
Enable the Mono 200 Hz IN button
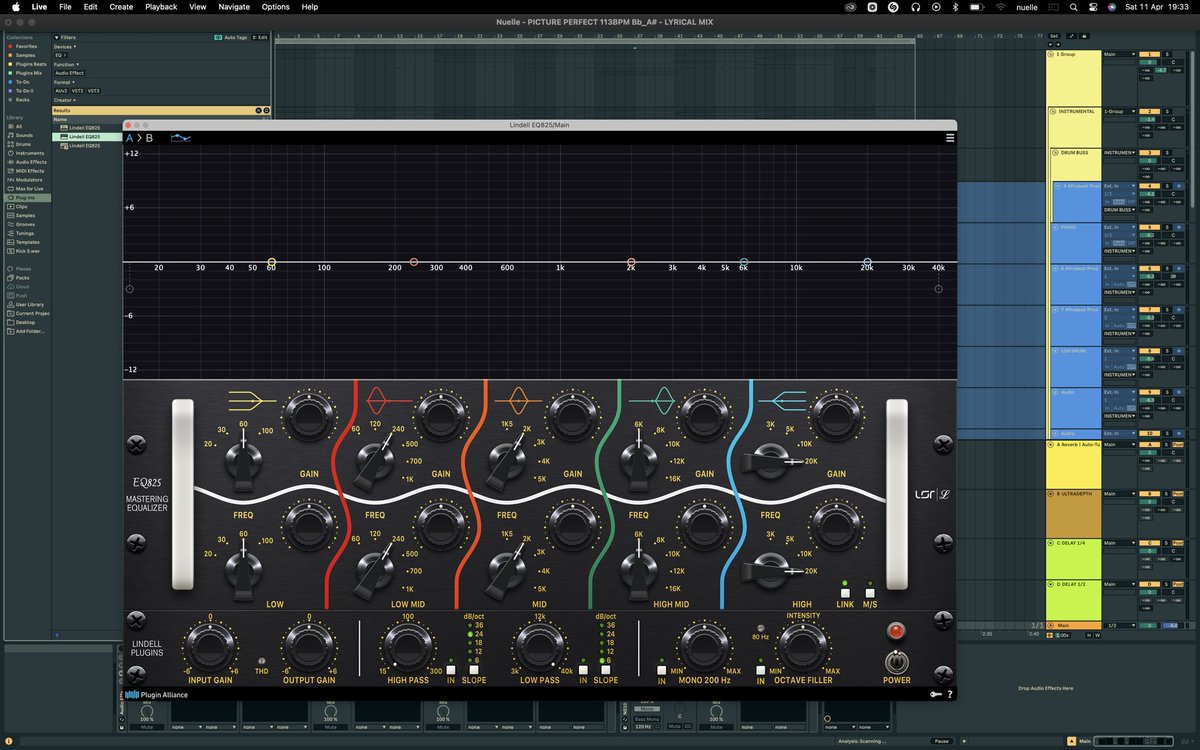pos(661,669)
